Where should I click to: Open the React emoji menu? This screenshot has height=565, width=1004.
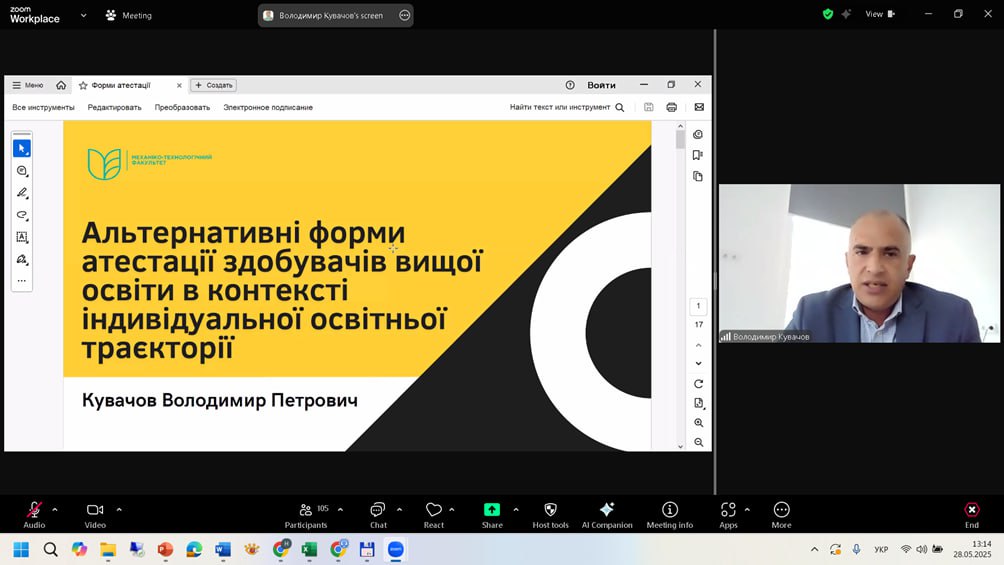click(x=433, y=511)
